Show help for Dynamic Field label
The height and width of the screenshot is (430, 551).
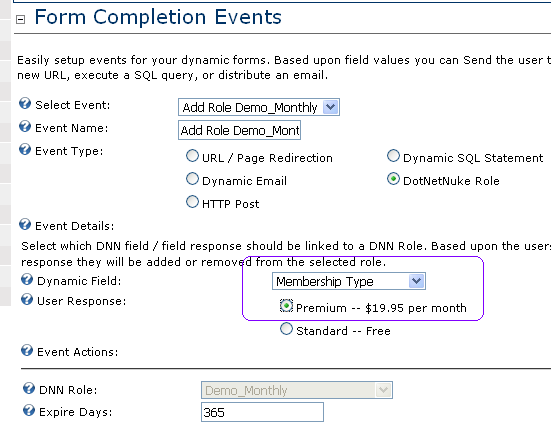(x=27, y=279)
